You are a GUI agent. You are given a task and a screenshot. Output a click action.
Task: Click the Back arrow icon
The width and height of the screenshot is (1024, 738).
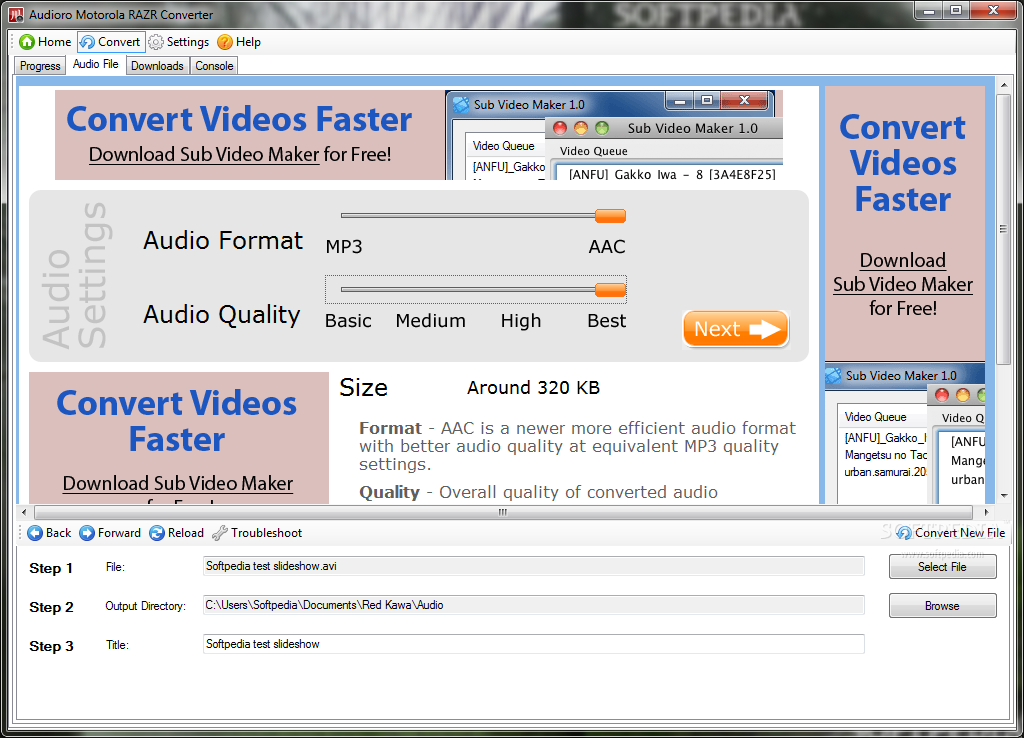(x=35, y=533)
